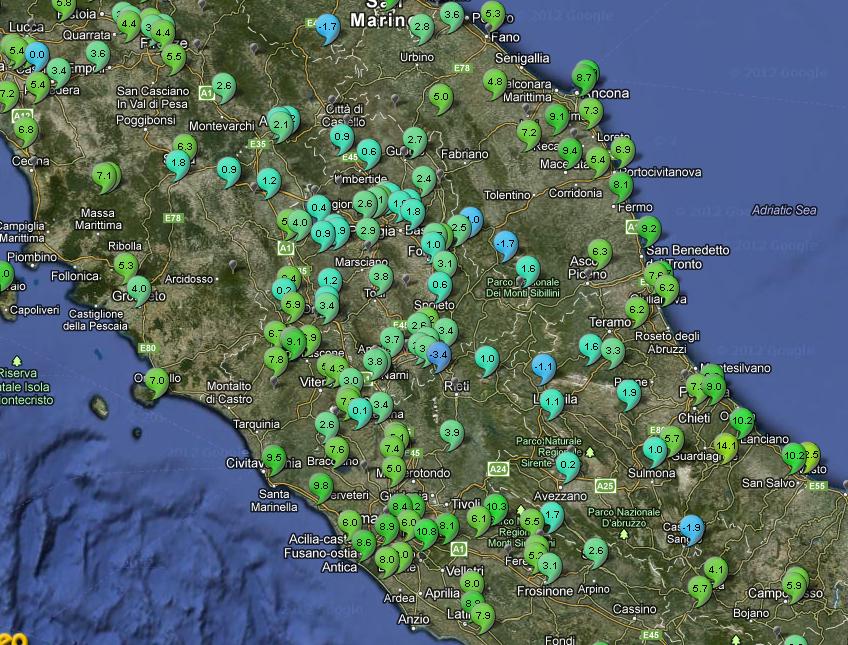Click the 9.2 marker above San Benedetto
This screenshot has height=645, width=848.
pyautogui.click(x=648, y=228)
